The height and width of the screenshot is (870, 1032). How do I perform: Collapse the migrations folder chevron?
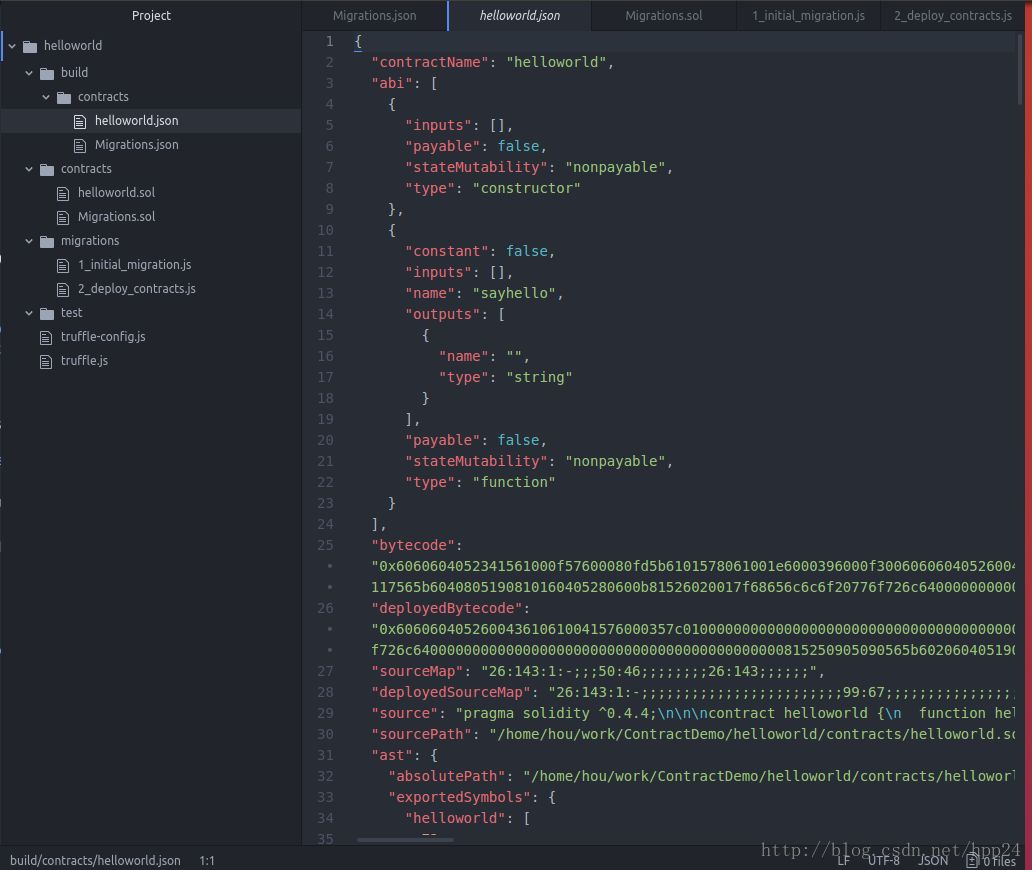29,242
